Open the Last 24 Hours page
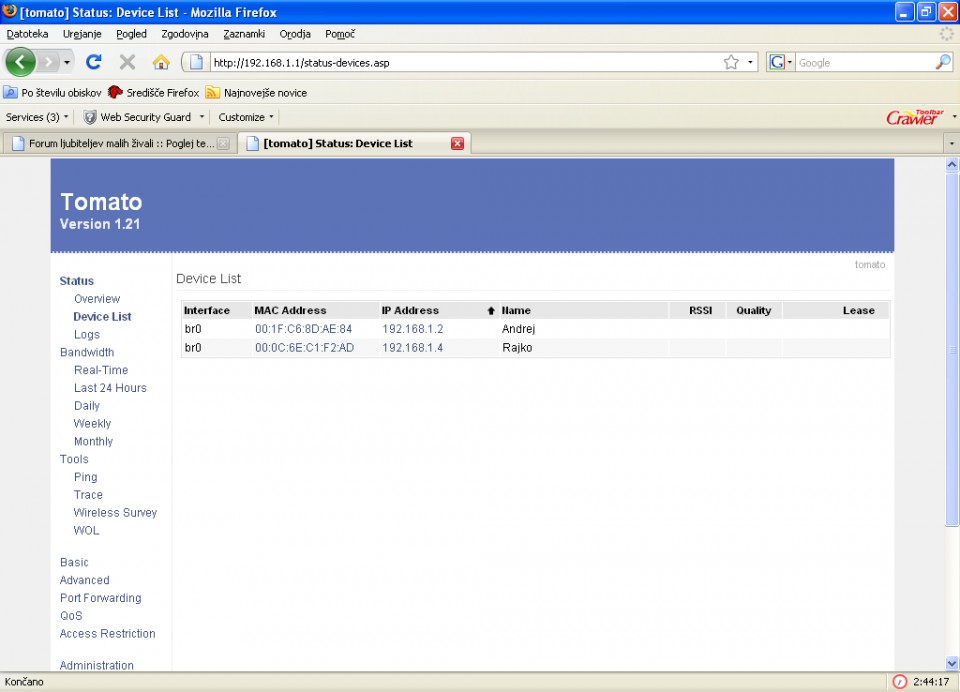This screenshot has height=692, width=960. click(x=110, y=388)
